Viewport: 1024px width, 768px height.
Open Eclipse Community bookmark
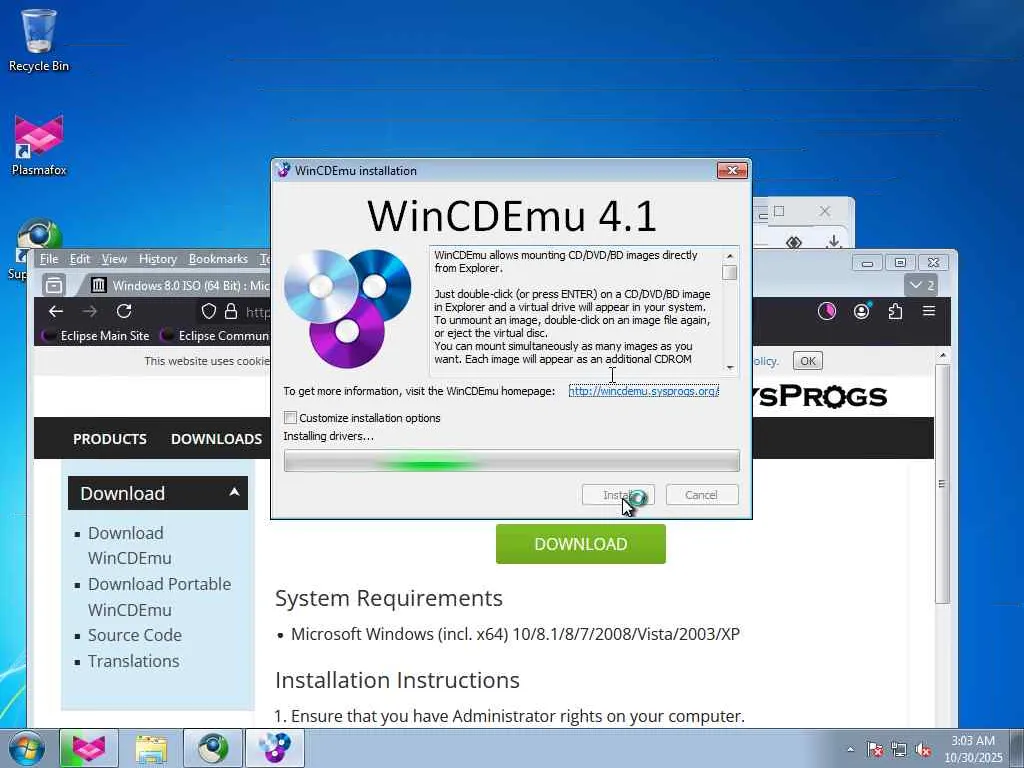(x=216, y=336)
